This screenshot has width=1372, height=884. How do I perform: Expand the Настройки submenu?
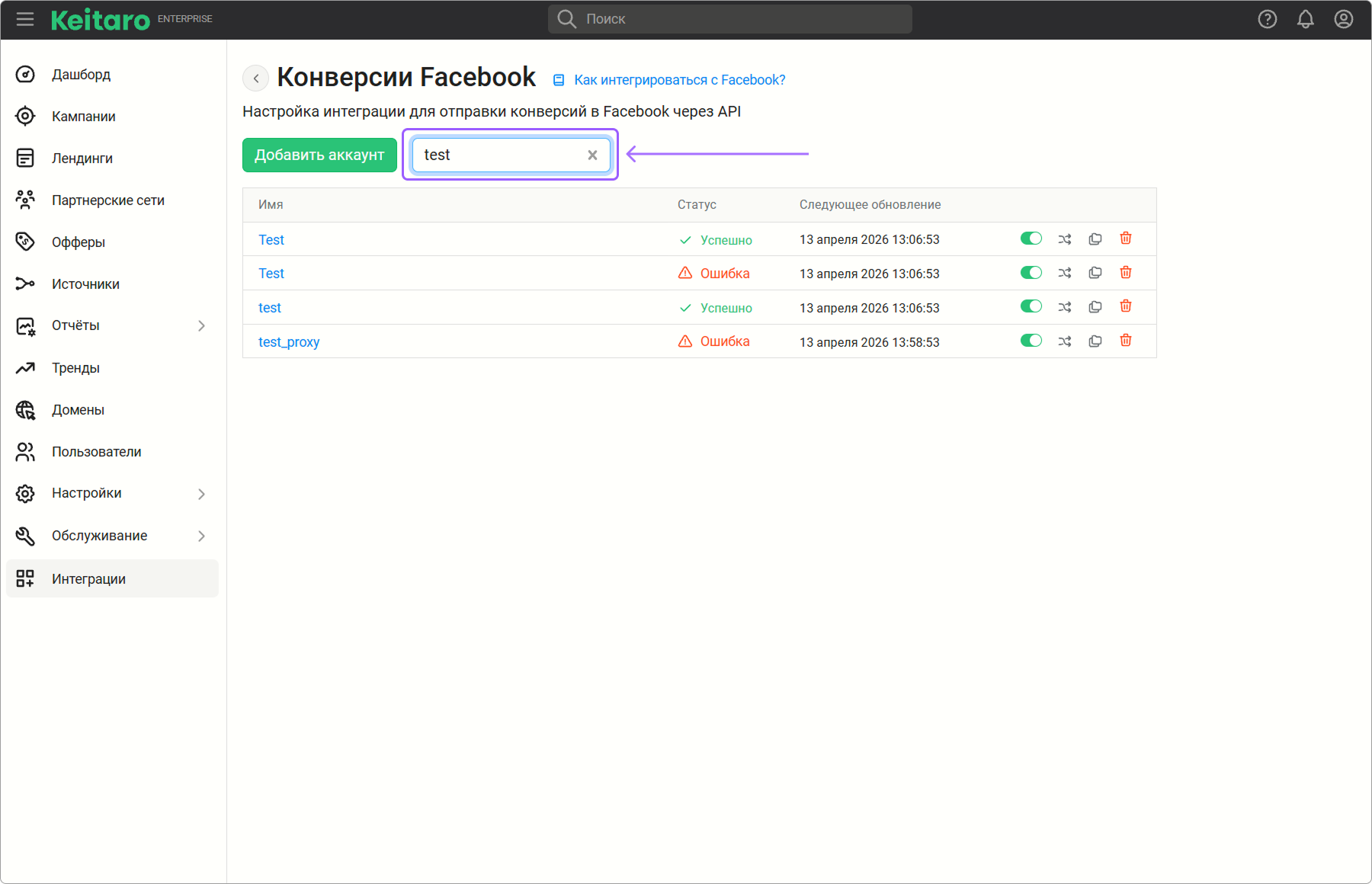click(x=201, y=494)
